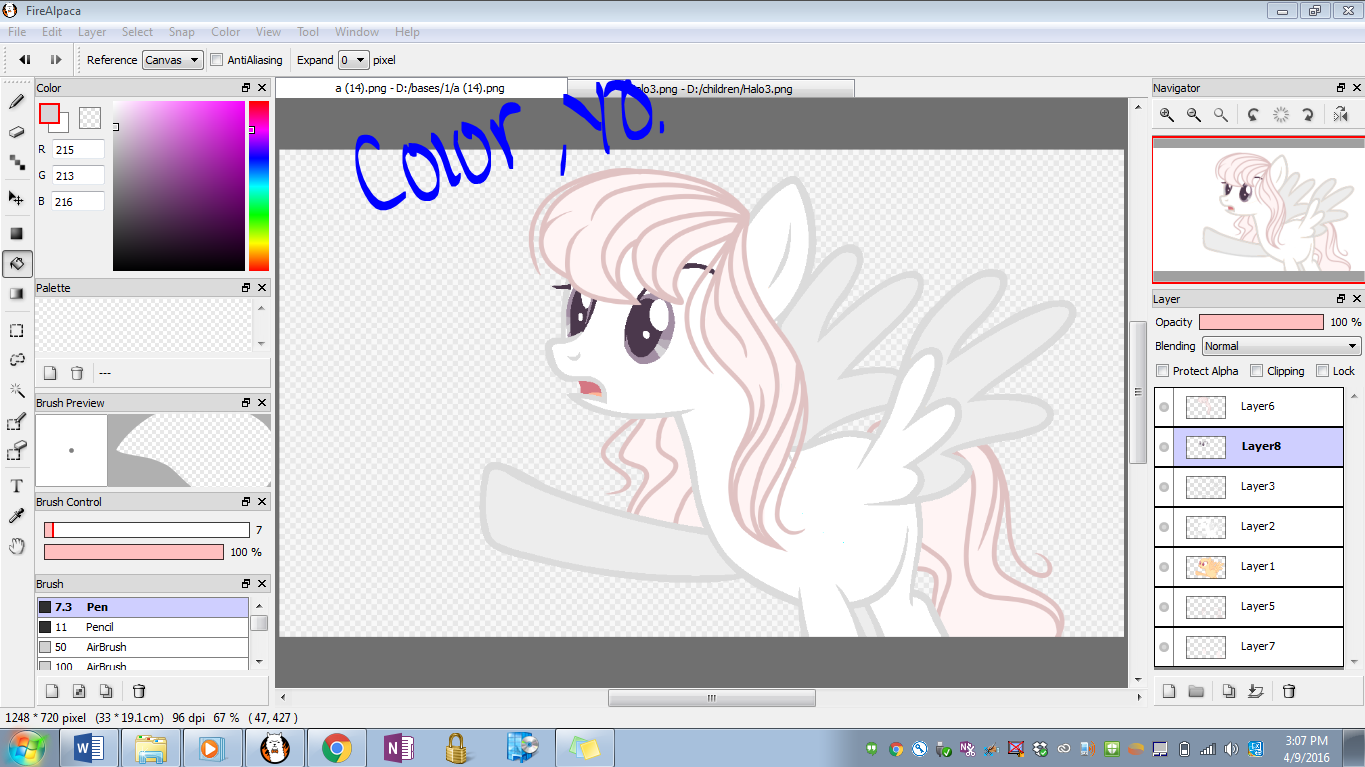The image size is (1365, 767).
Task: Choose the Magic Wand tool
Action: tap(17, 390)
